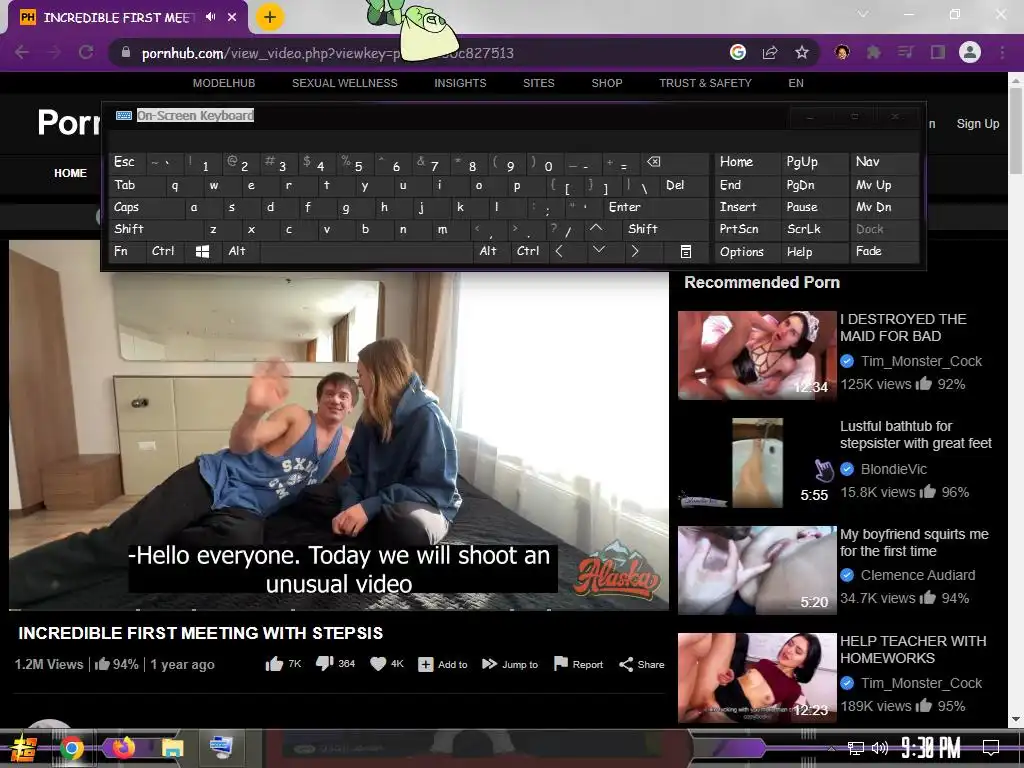Click the thumbs up like icon
This screenshot has width=1024, height=768.
pos(274,664)
